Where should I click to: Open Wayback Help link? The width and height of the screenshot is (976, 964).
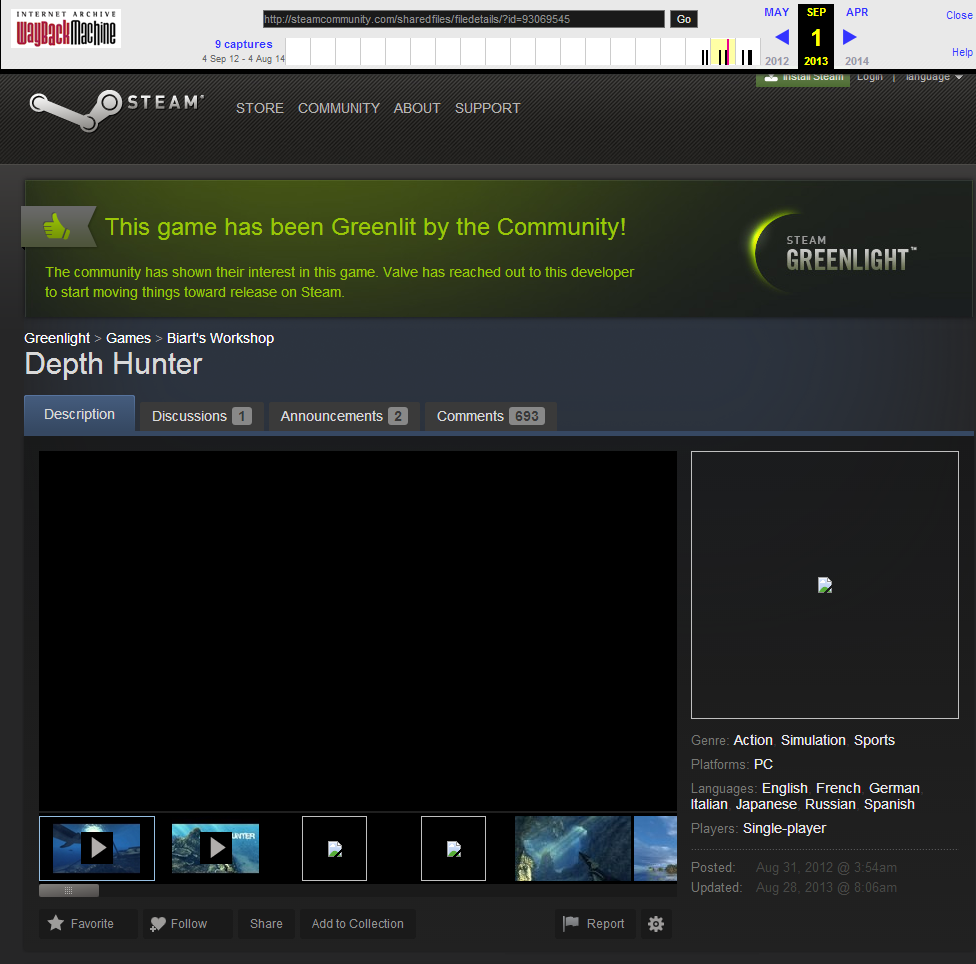pyautogui.click(x=962, y=52)
